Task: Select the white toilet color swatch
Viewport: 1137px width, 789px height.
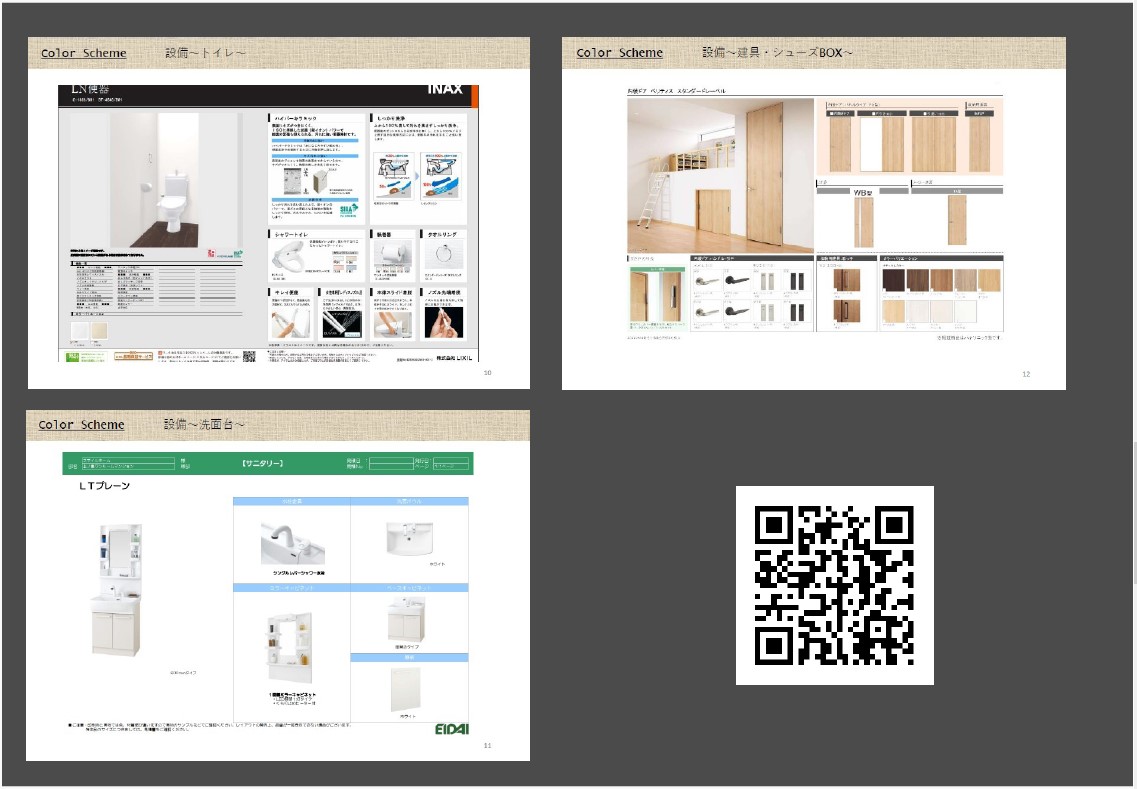Action: coord(80,330)
